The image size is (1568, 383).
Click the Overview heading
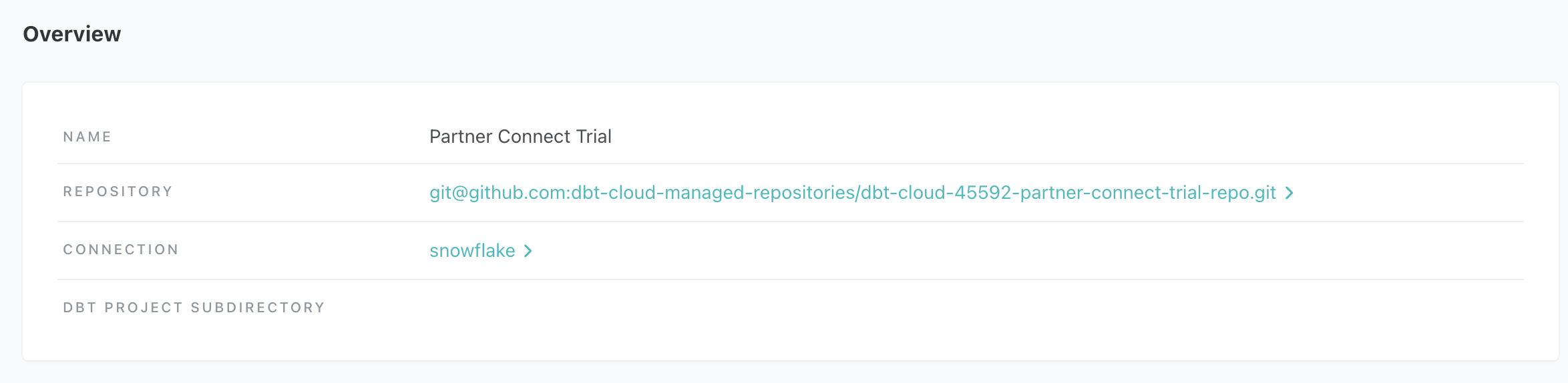coord(72,34)
